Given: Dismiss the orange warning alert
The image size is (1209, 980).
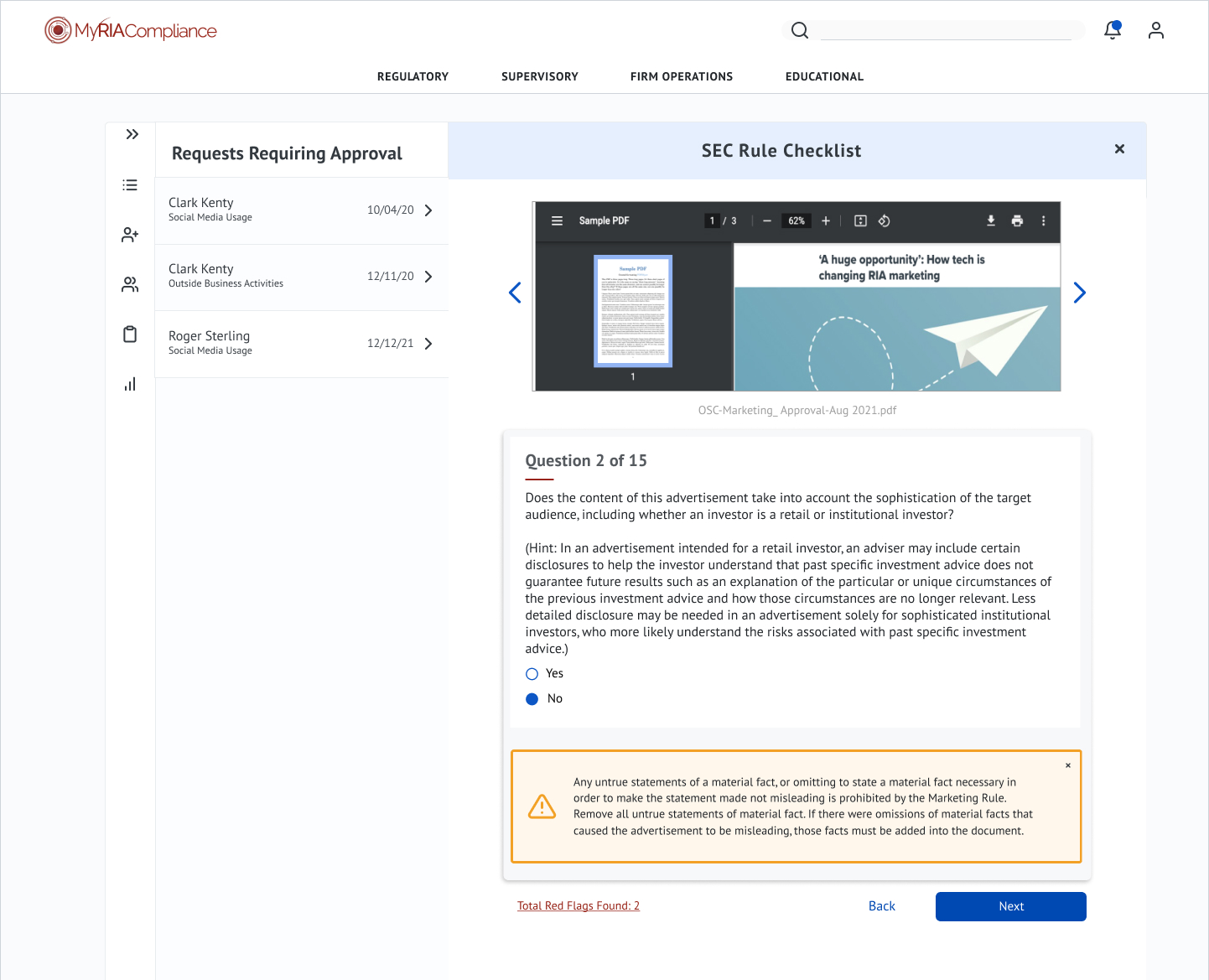Looking at the screenshot, I should tap(1067, 765).
